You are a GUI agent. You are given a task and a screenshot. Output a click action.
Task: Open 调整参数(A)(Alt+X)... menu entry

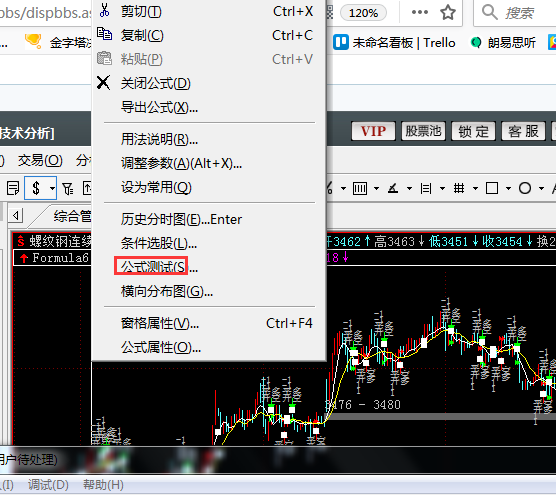point(209,163)
